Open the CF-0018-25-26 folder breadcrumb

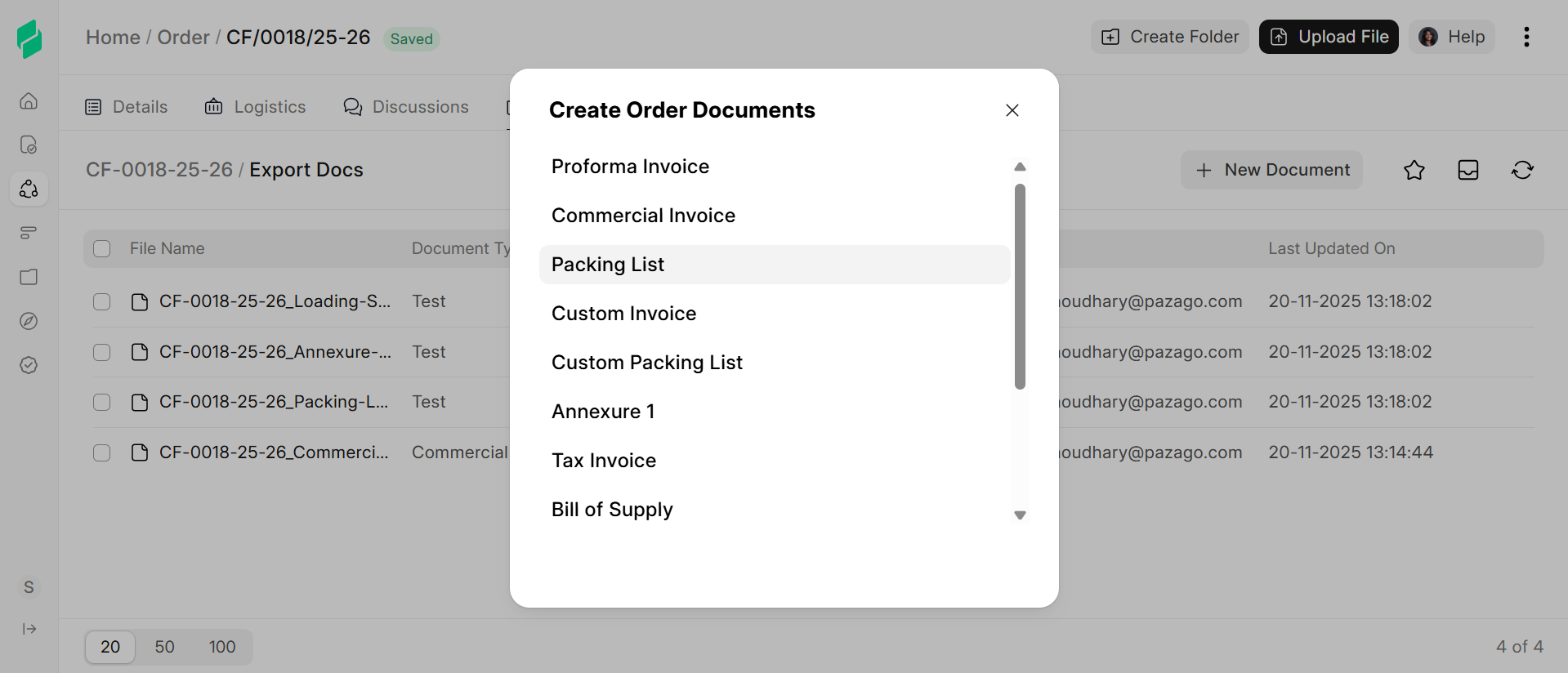(159, 170)
